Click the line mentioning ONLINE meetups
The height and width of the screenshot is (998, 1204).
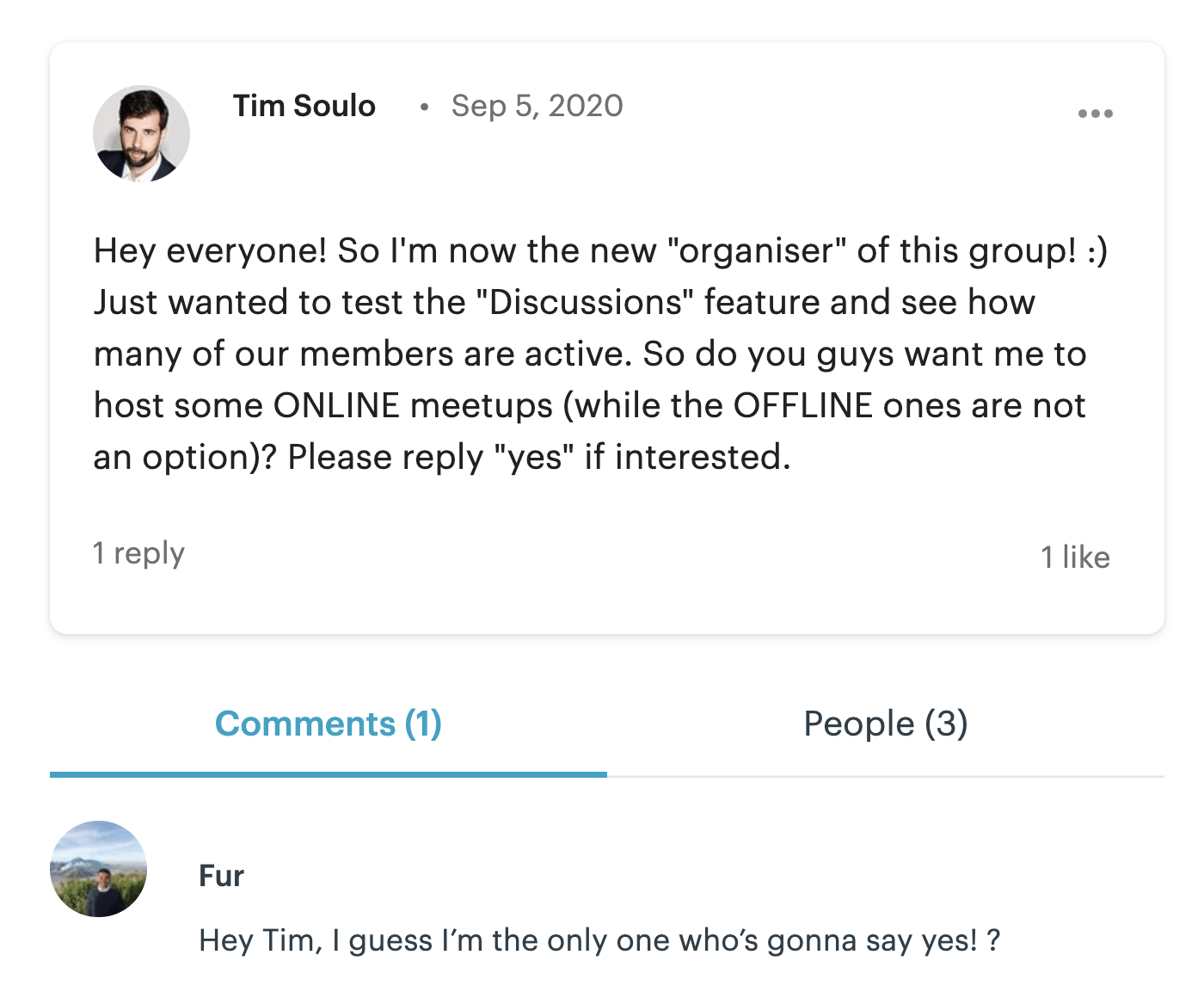coord(589,405)
